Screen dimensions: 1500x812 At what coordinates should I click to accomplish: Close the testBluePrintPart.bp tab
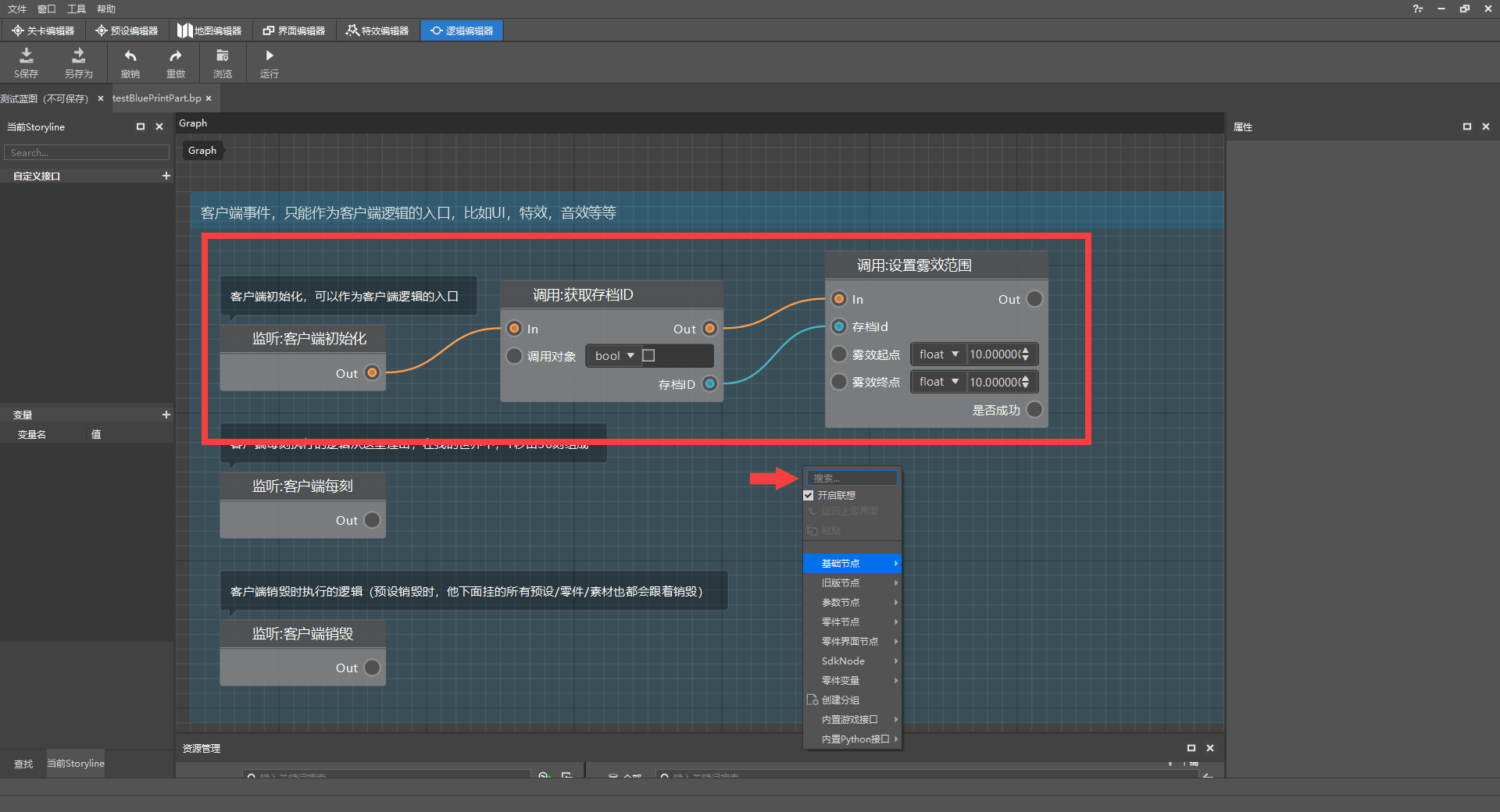pos(209,98)
